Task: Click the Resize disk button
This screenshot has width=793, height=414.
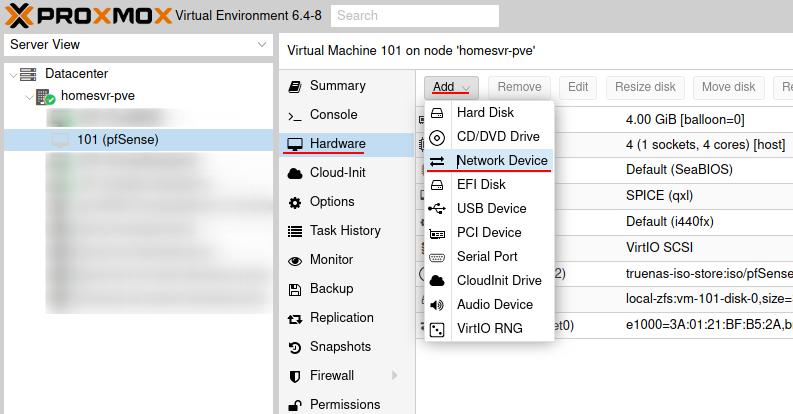Action: [645, 87]
